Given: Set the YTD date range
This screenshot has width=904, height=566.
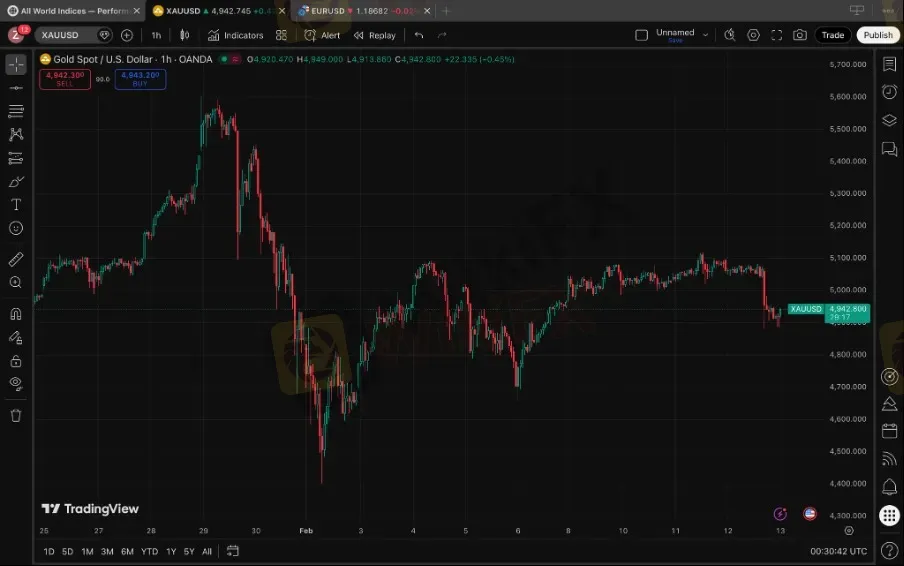Looking at the screenshot, I should click(149, 552).
